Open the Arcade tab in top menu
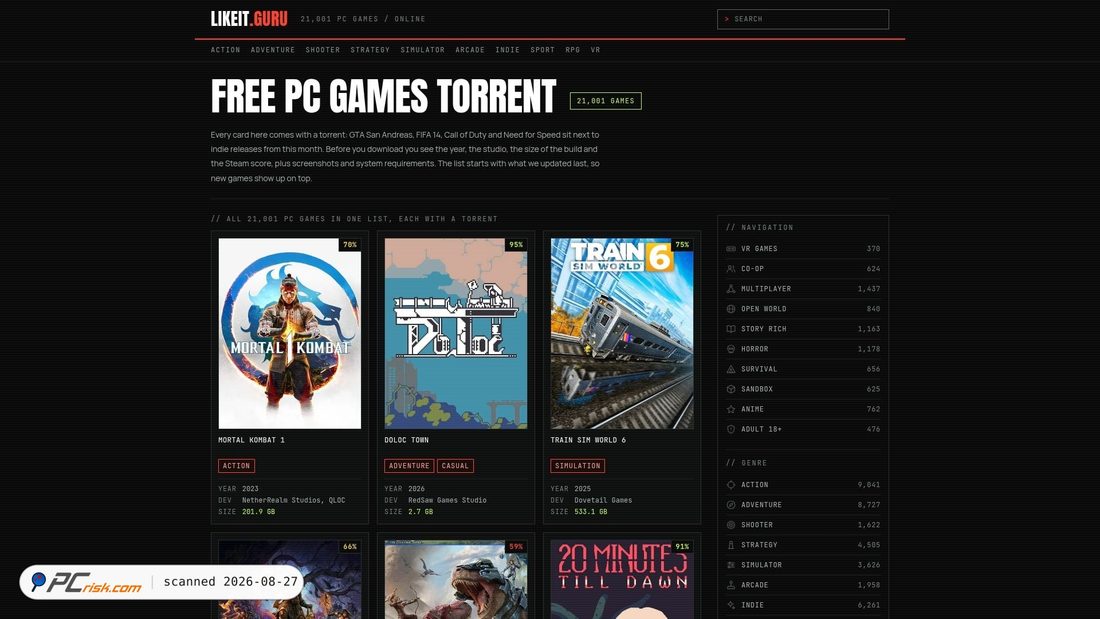1100x619 pixels. [x=470, y=50]
